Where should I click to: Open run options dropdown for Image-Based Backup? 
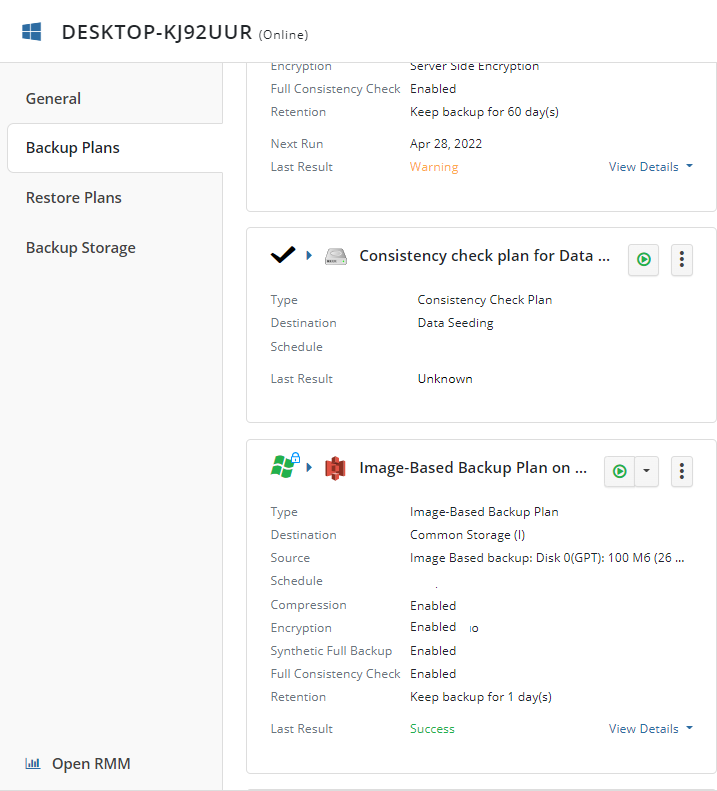[x=646, y=471]
